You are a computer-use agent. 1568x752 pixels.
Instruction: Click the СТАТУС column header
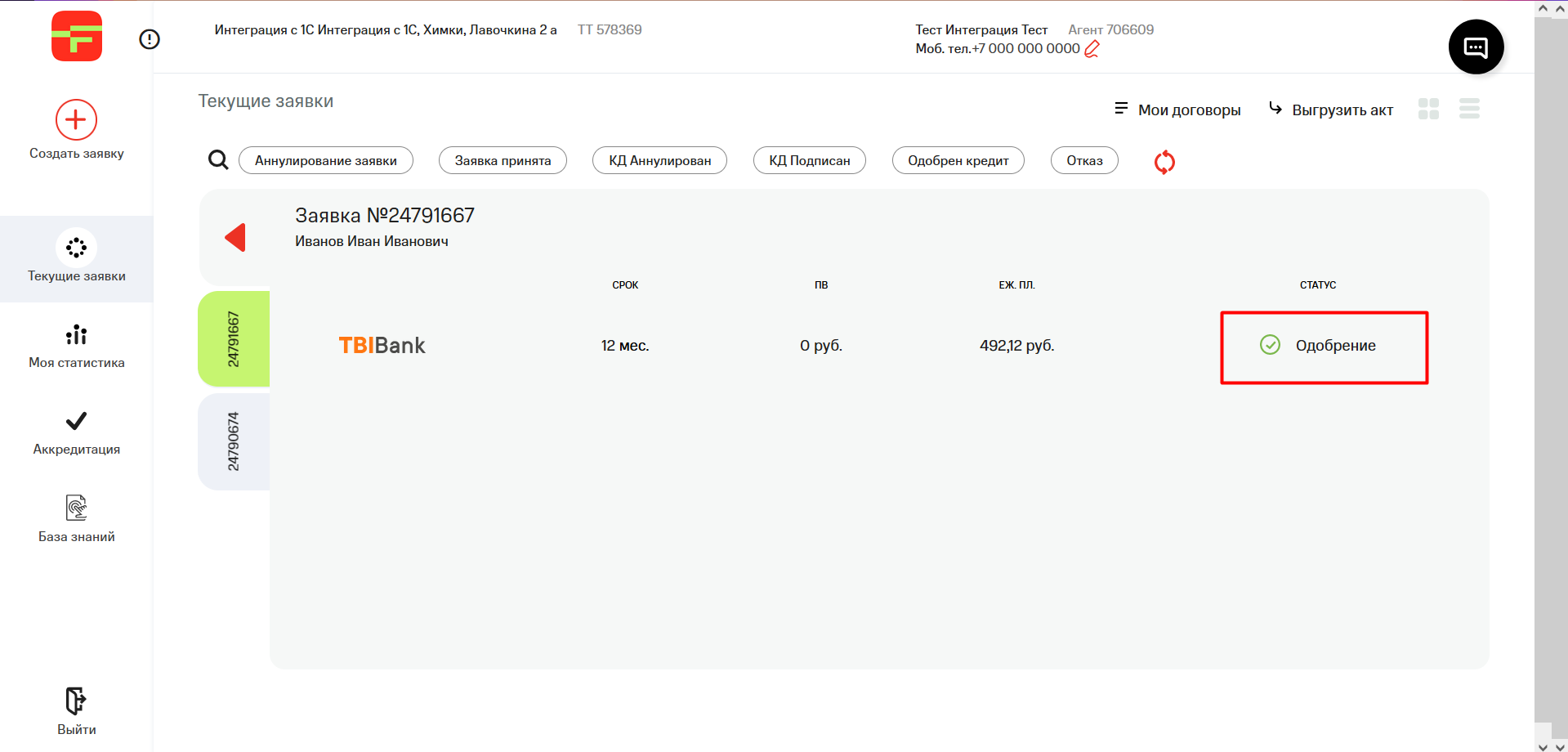(1318, 285)
